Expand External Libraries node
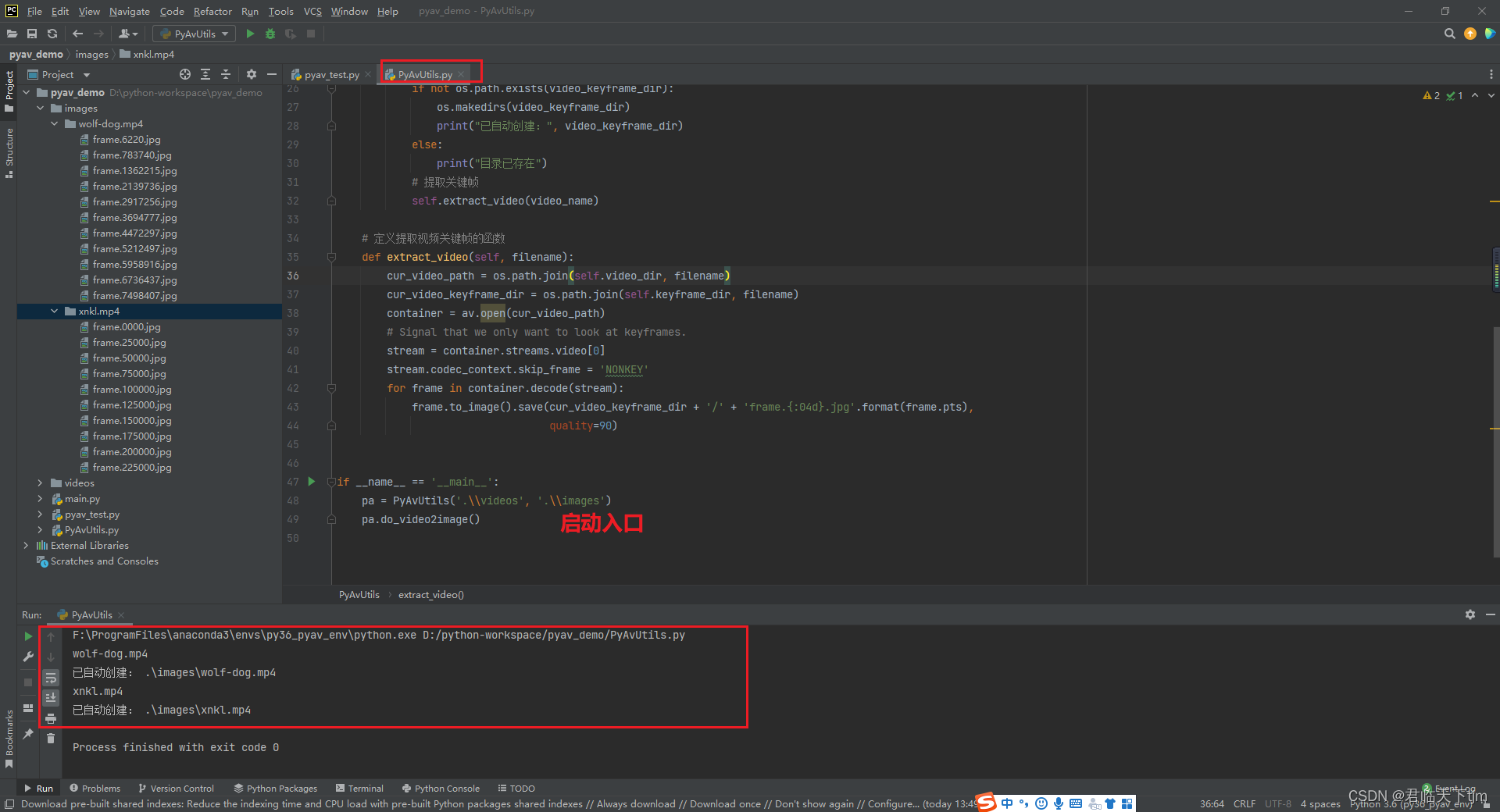The image size is (1500, 812). coord(26,546)
